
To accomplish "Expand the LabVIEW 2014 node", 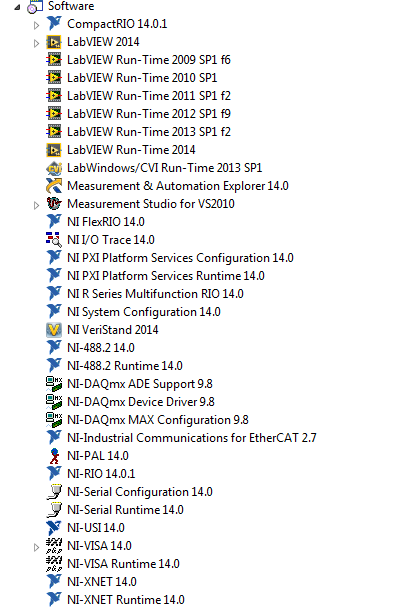I will pos(37,43).
